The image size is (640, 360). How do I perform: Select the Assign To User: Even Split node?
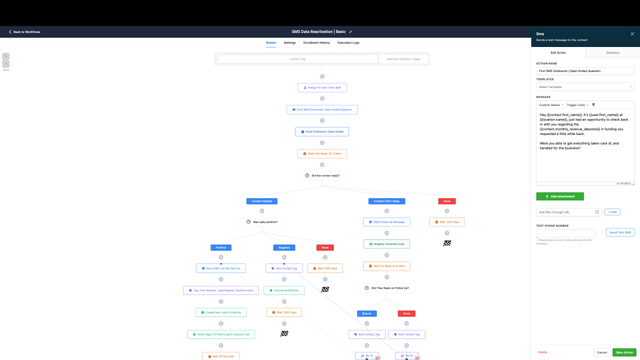pos(322,88)
